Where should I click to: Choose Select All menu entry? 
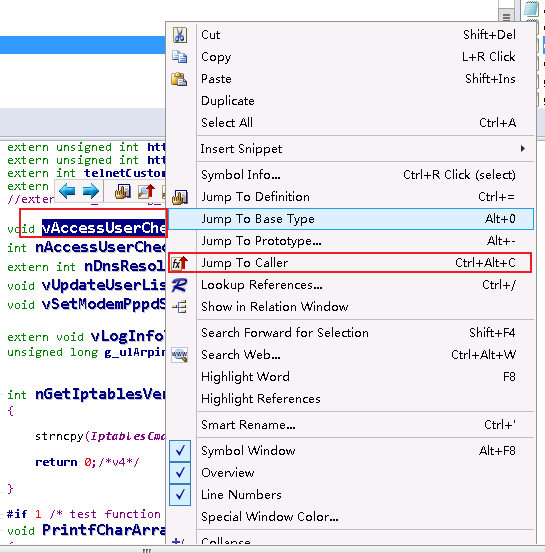click(351, 123)
